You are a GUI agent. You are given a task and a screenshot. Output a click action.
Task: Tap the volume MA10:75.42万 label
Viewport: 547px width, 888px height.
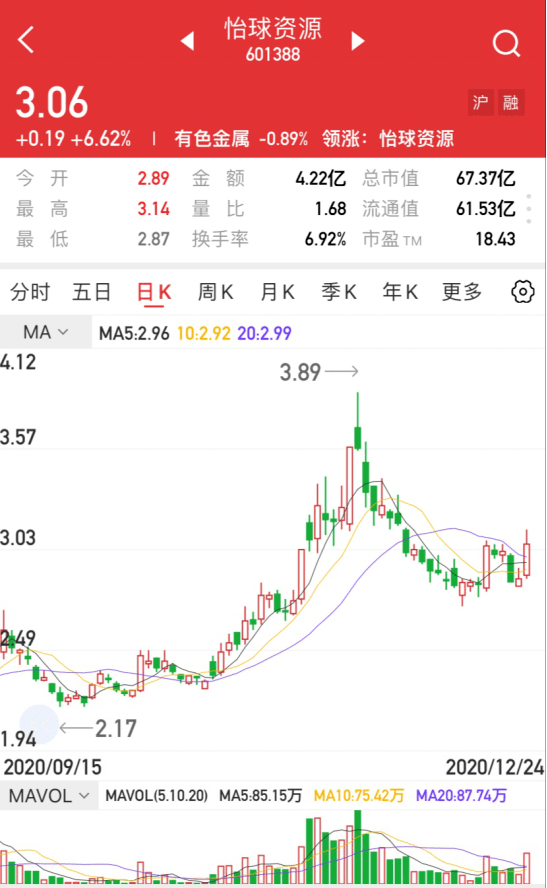click(x=359, y=796)
